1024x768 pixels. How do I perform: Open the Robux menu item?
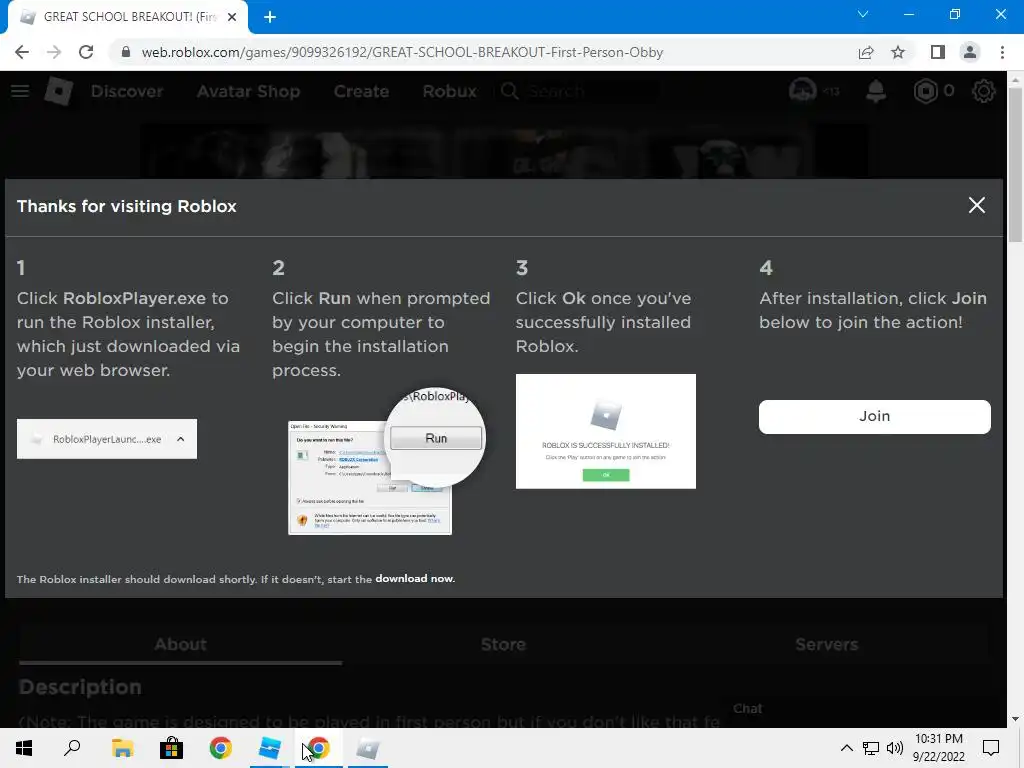pyautogui.click(x=449, y=91)
